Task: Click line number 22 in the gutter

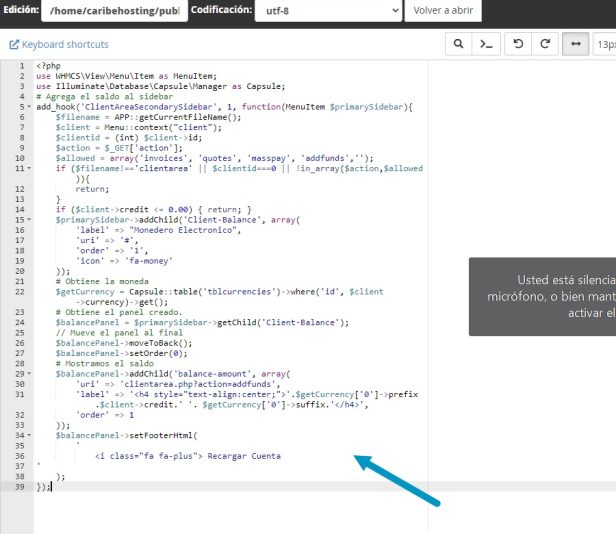Action: [x=20, y=291]
